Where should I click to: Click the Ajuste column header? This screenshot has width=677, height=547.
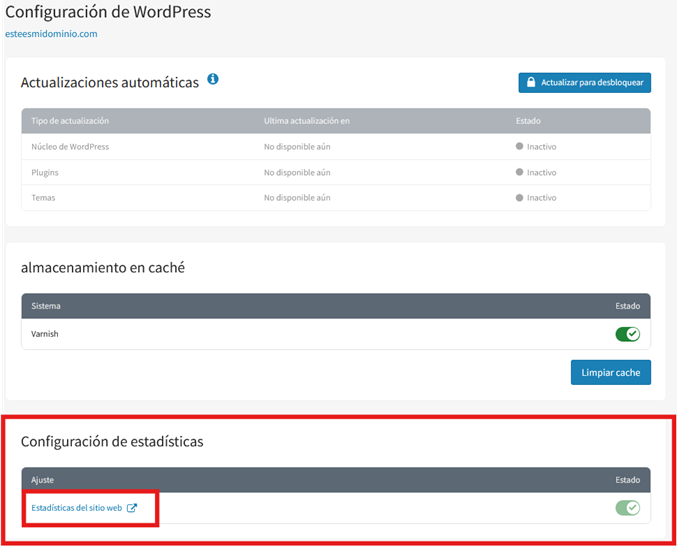coord(42,480)
